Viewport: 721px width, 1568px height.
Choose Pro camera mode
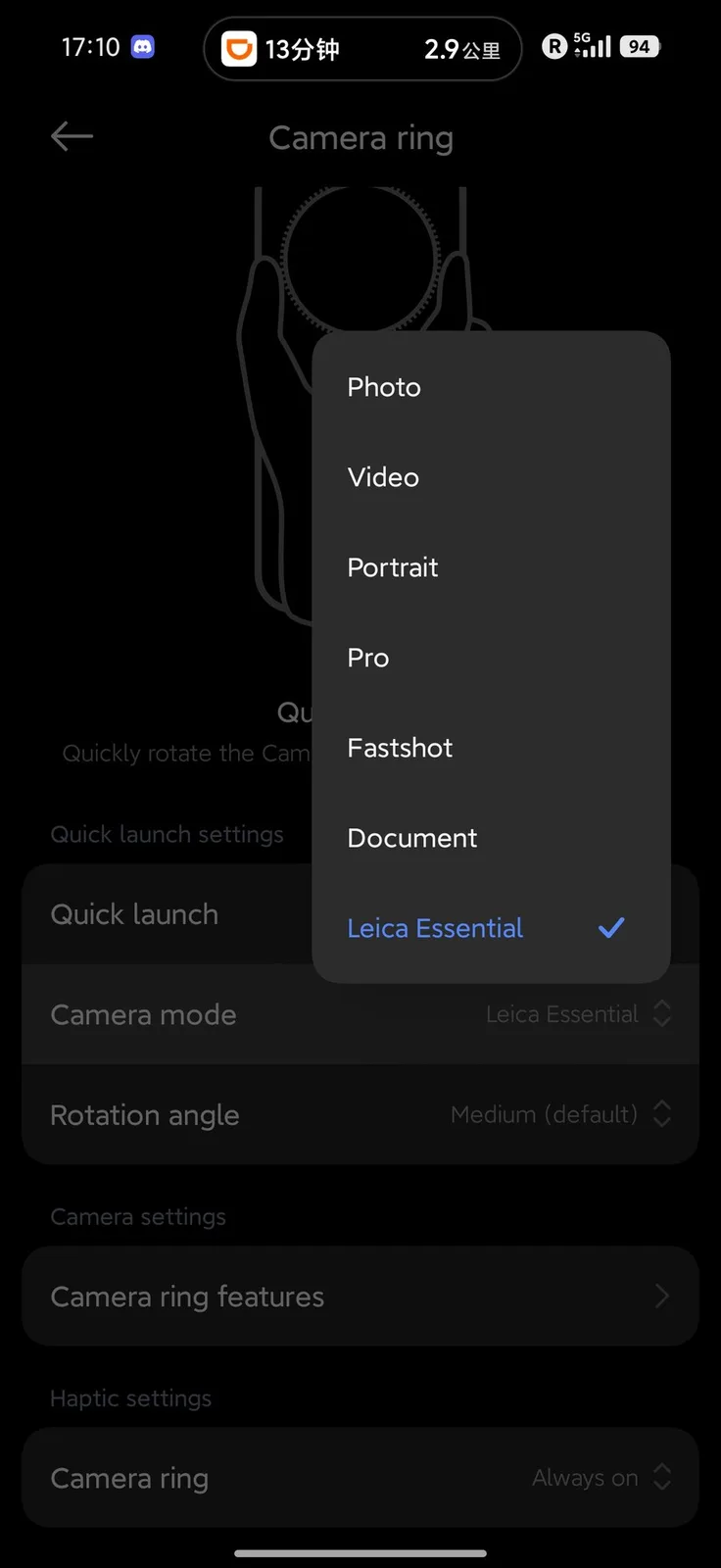click(x=368, y=658)
